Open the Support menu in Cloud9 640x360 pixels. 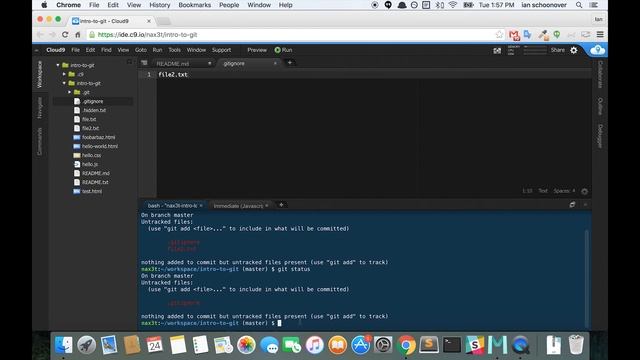pyautogui.click(x=221, y=50)
